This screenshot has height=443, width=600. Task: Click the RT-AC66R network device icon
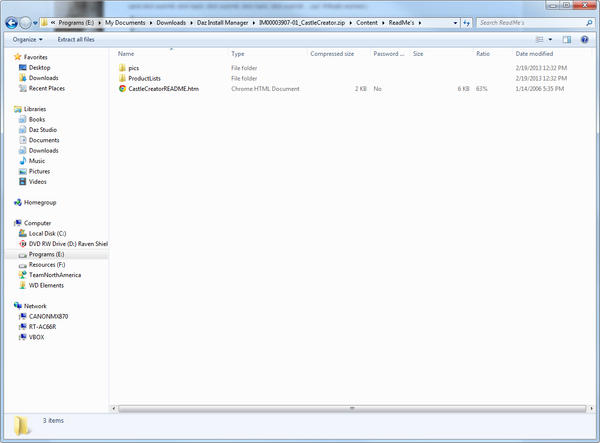tap(23, 327)
